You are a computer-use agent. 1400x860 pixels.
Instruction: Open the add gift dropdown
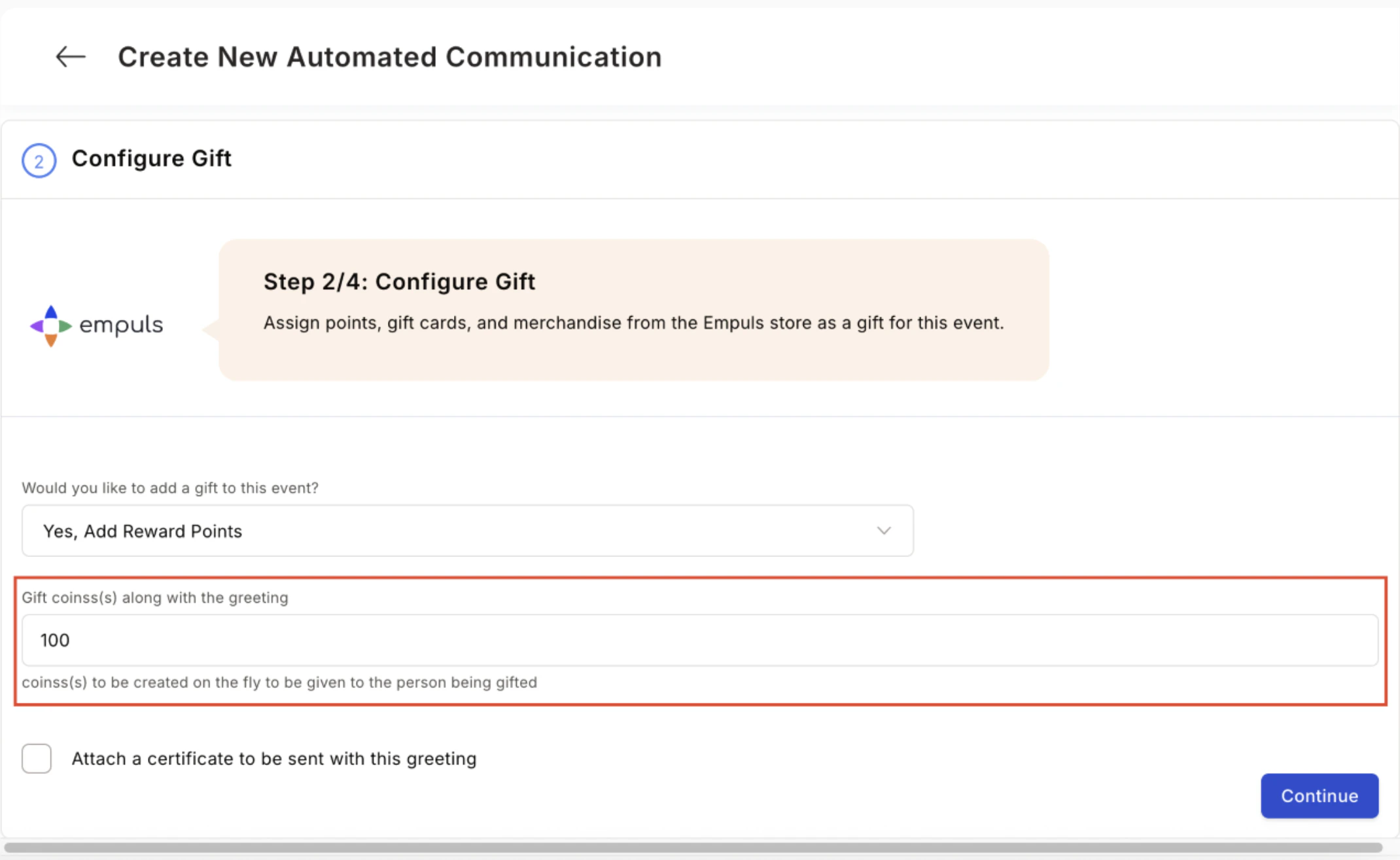click(x=468, y=531)
